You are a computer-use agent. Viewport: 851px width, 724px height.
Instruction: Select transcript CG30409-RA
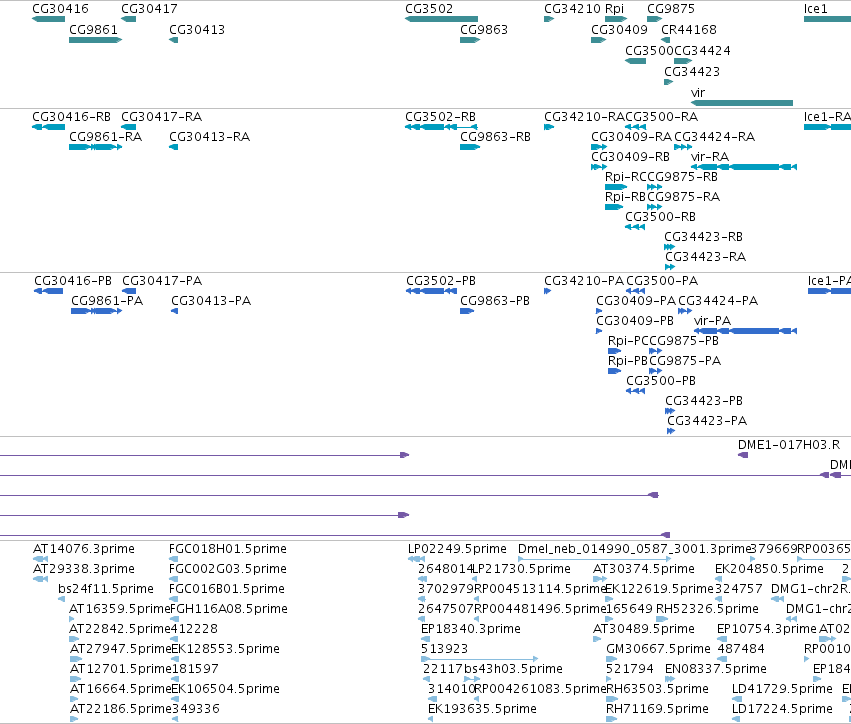[x=631, y=137]
